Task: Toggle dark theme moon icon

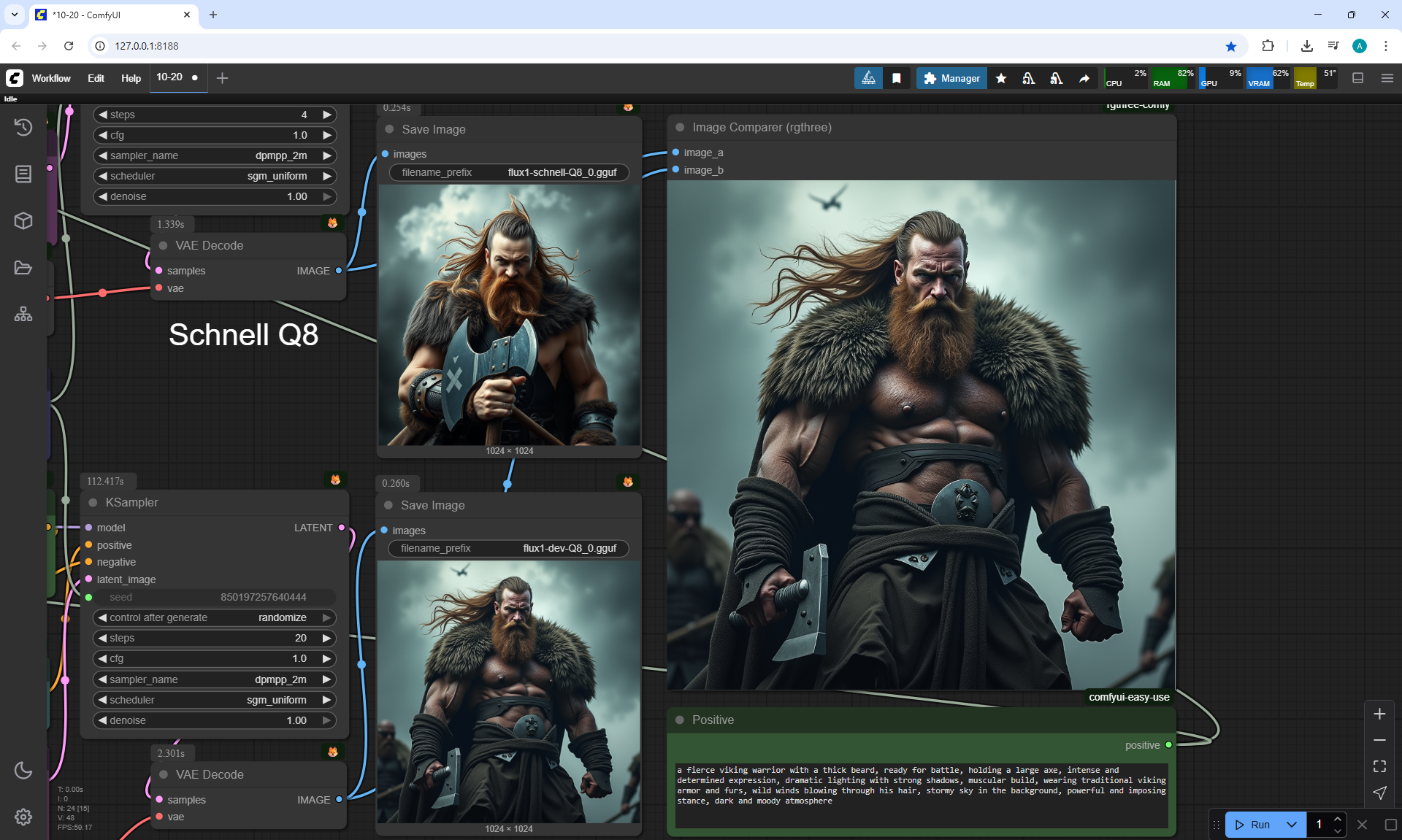Action: [23, 770]
